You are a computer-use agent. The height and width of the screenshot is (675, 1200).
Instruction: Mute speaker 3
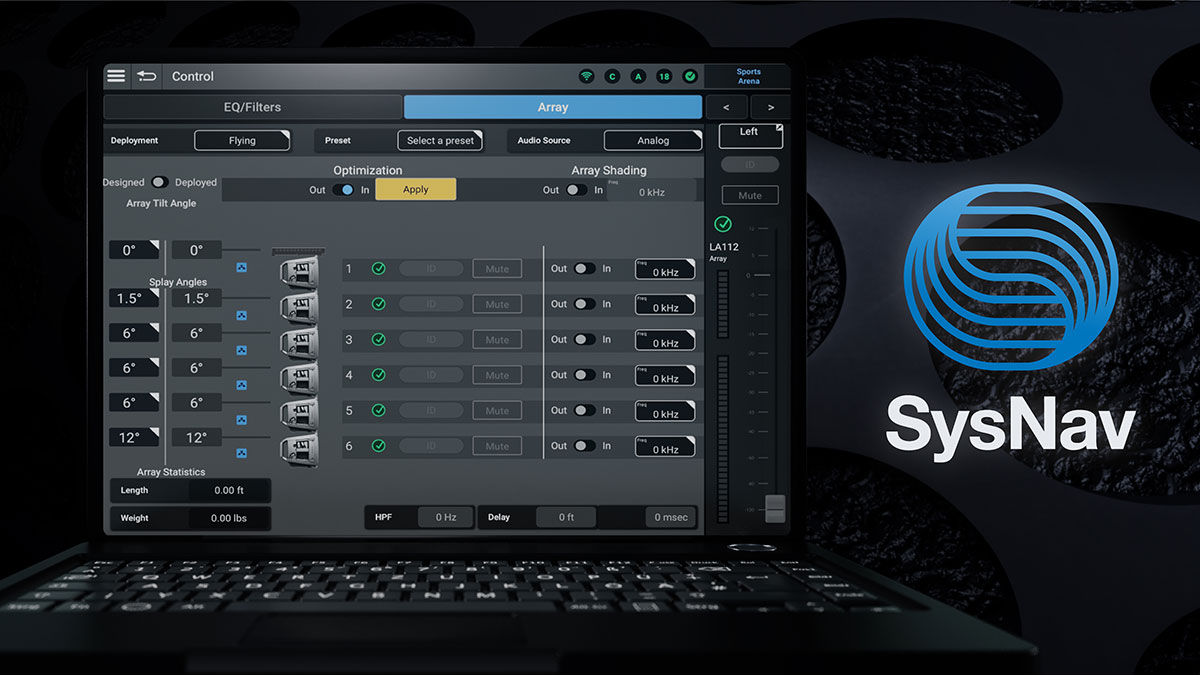[497, 340]
